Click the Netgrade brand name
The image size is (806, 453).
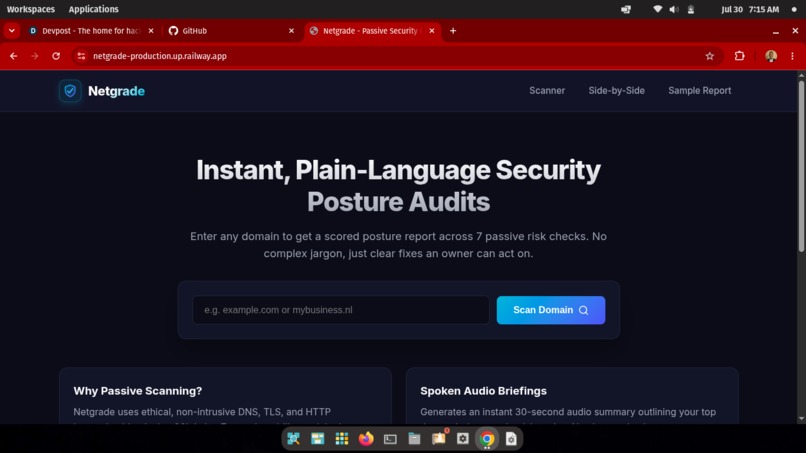[x=116, y=91]
